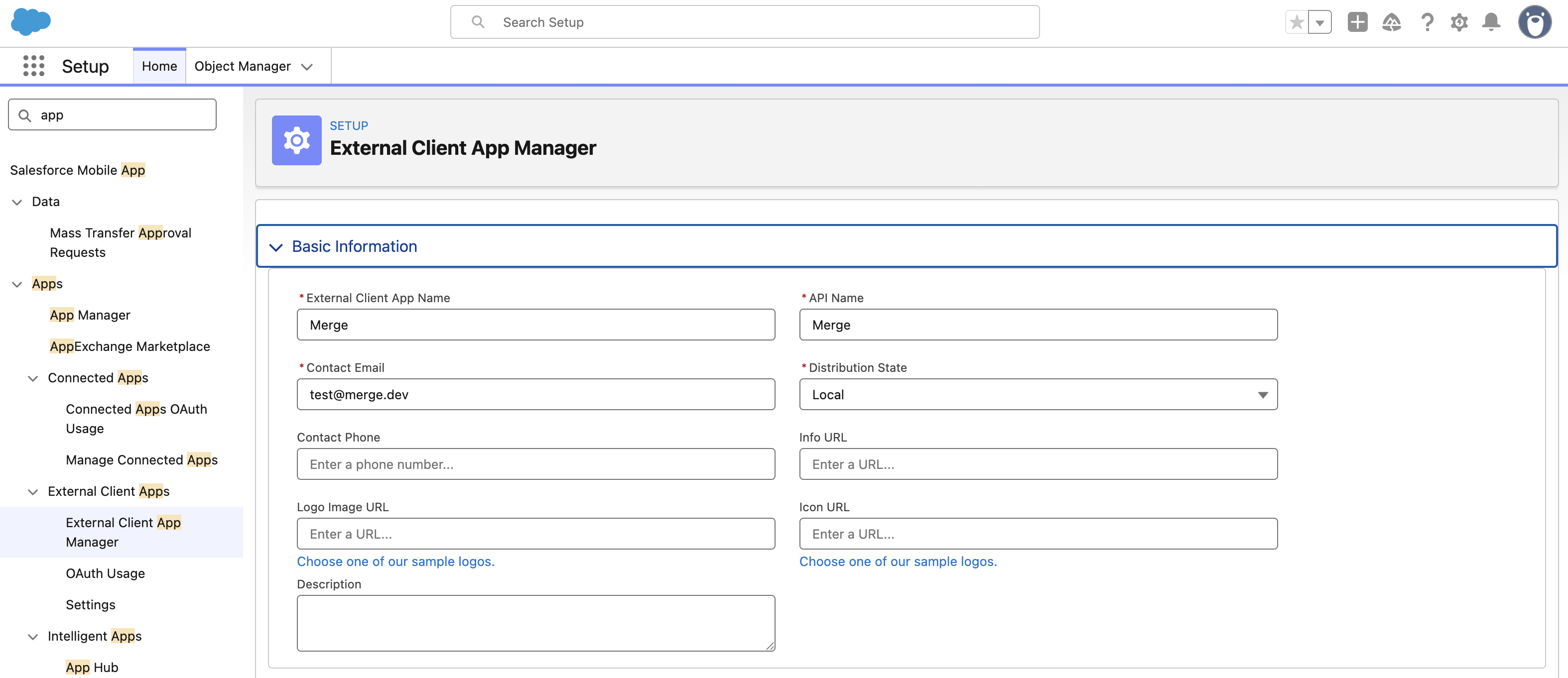Image resolution: width=1568 pixels, height=678 pixels.
Task: Open OAuth Usage under External Client Apps
Action: (x=105, y=573)
